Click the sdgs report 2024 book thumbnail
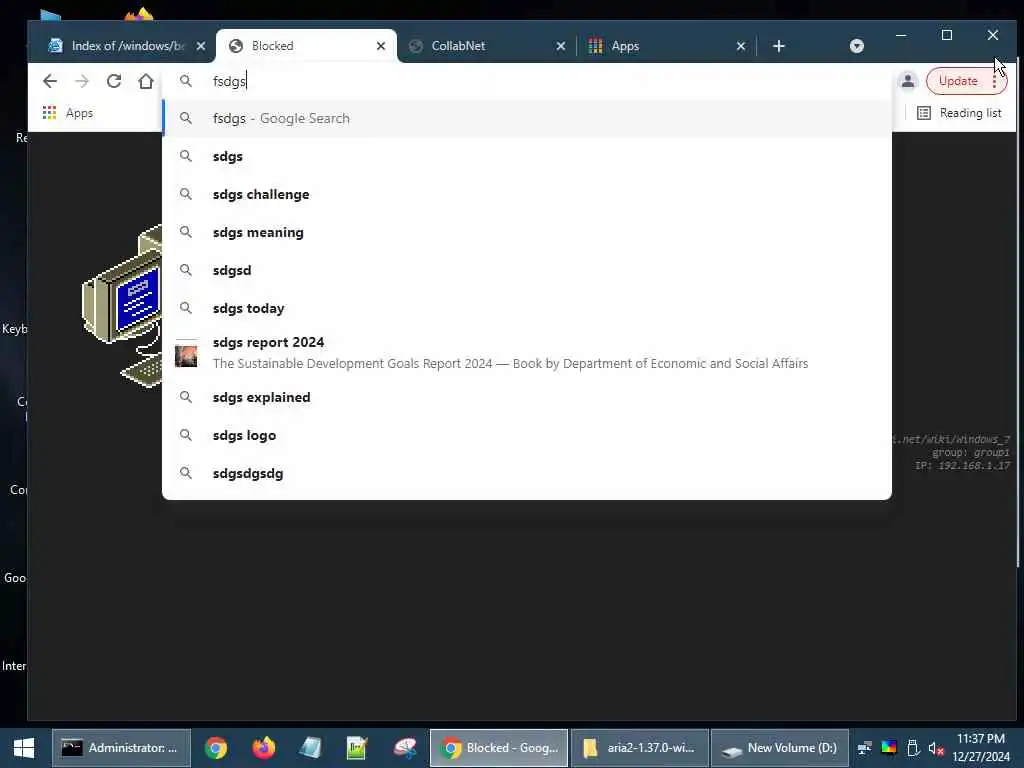Viewport: 1024px width, 768px height. (186, 355)
